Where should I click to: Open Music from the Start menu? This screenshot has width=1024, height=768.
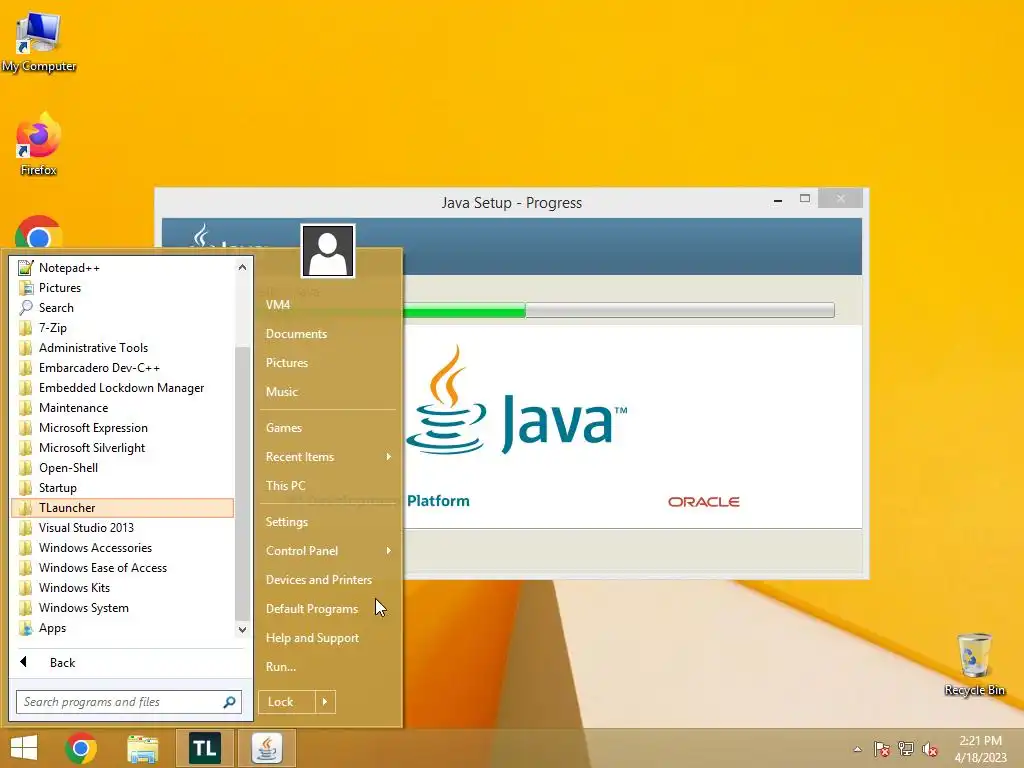coord(328,392)
